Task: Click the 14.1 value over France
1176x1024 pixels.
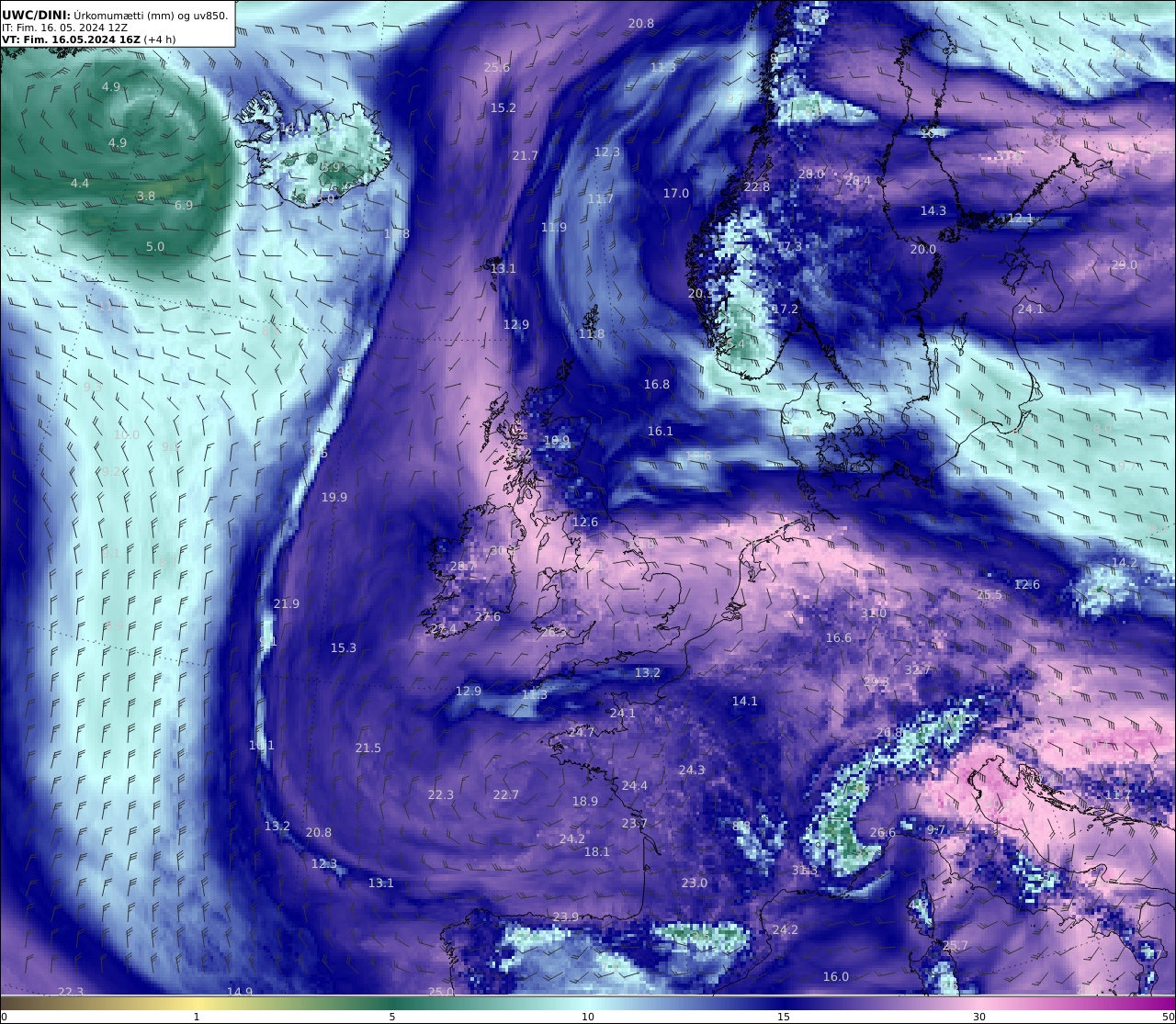Action: (x=745, y=702)
